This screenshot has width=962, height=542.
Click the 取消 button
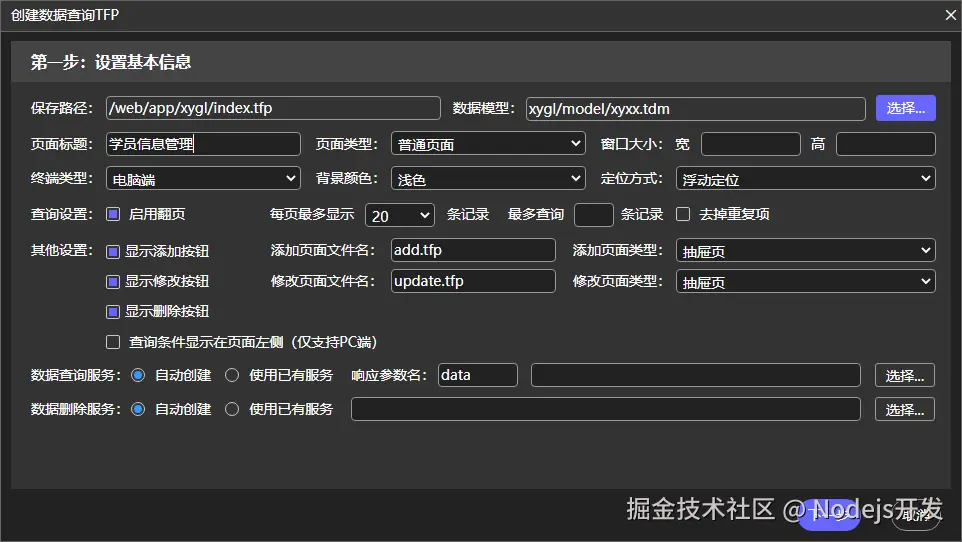(x=916, y=514)
